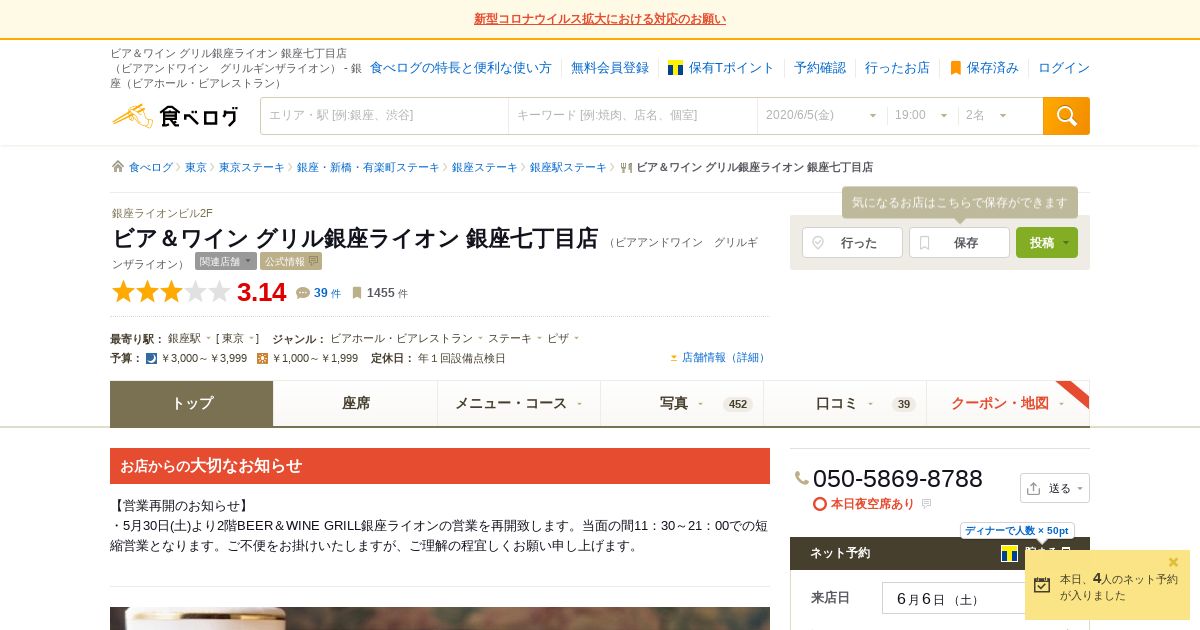Click 予約確認 link

(x=820, y=68)
